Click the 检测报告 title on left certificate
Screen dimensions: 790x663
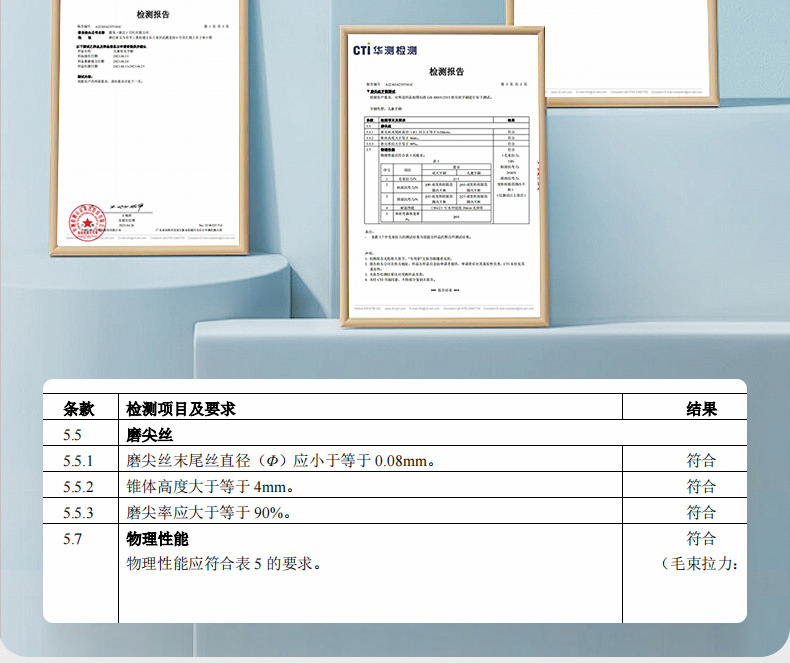[x=153, y=15]
